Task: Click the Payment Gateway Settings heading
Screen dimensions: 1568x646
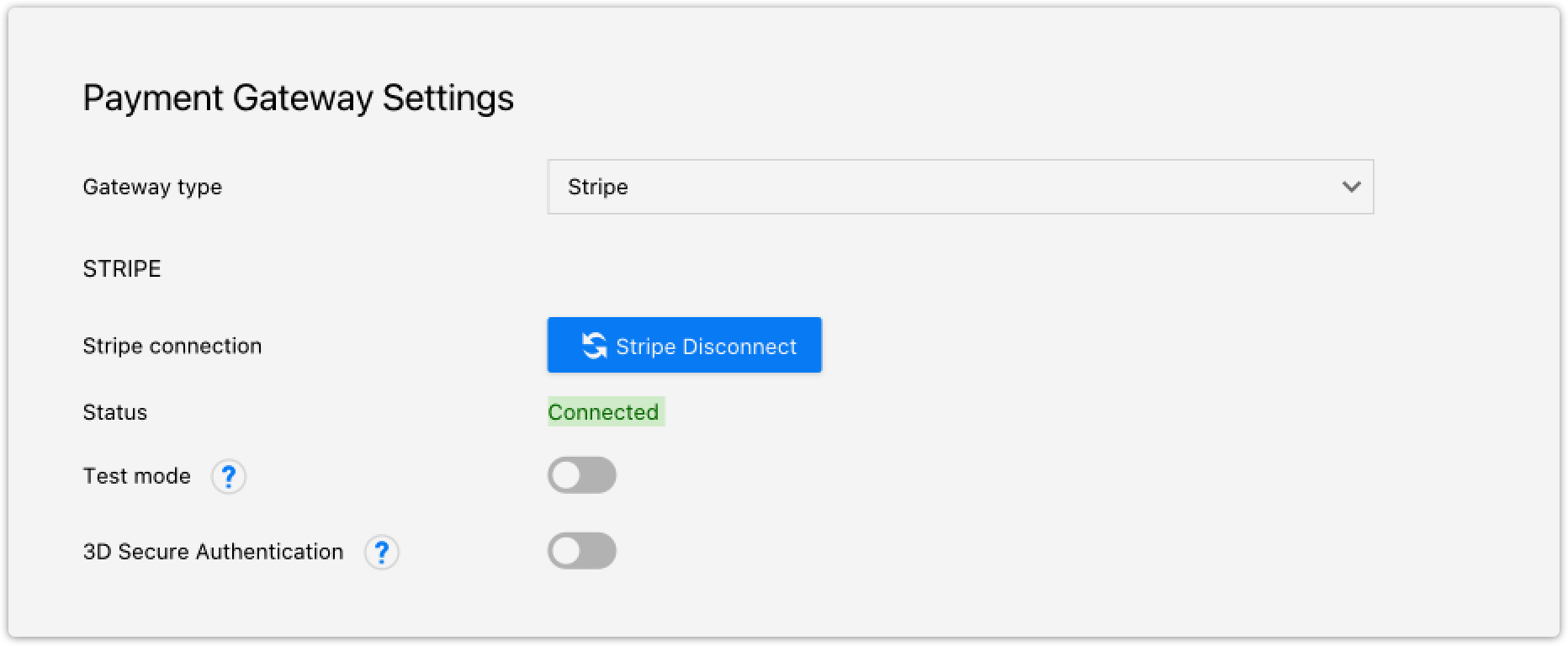Action: click(x=299, y=98)
